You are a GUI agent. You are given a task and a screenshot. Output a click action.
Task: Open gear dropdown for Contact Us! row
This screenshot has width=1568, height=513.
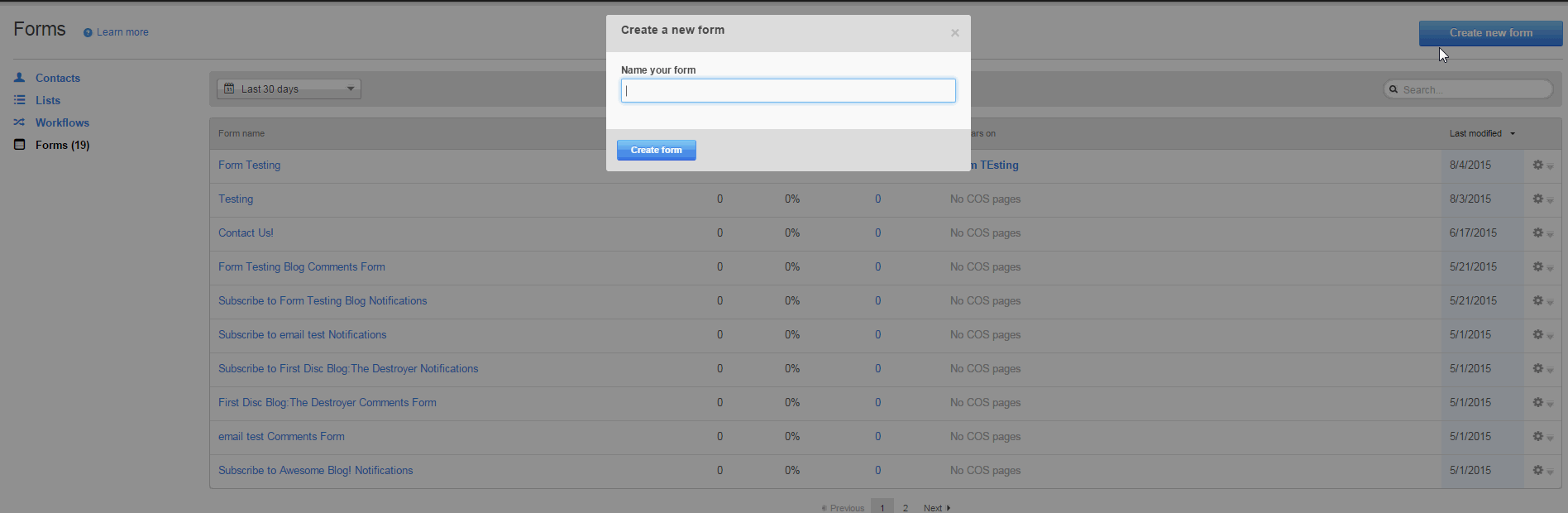1542,233
